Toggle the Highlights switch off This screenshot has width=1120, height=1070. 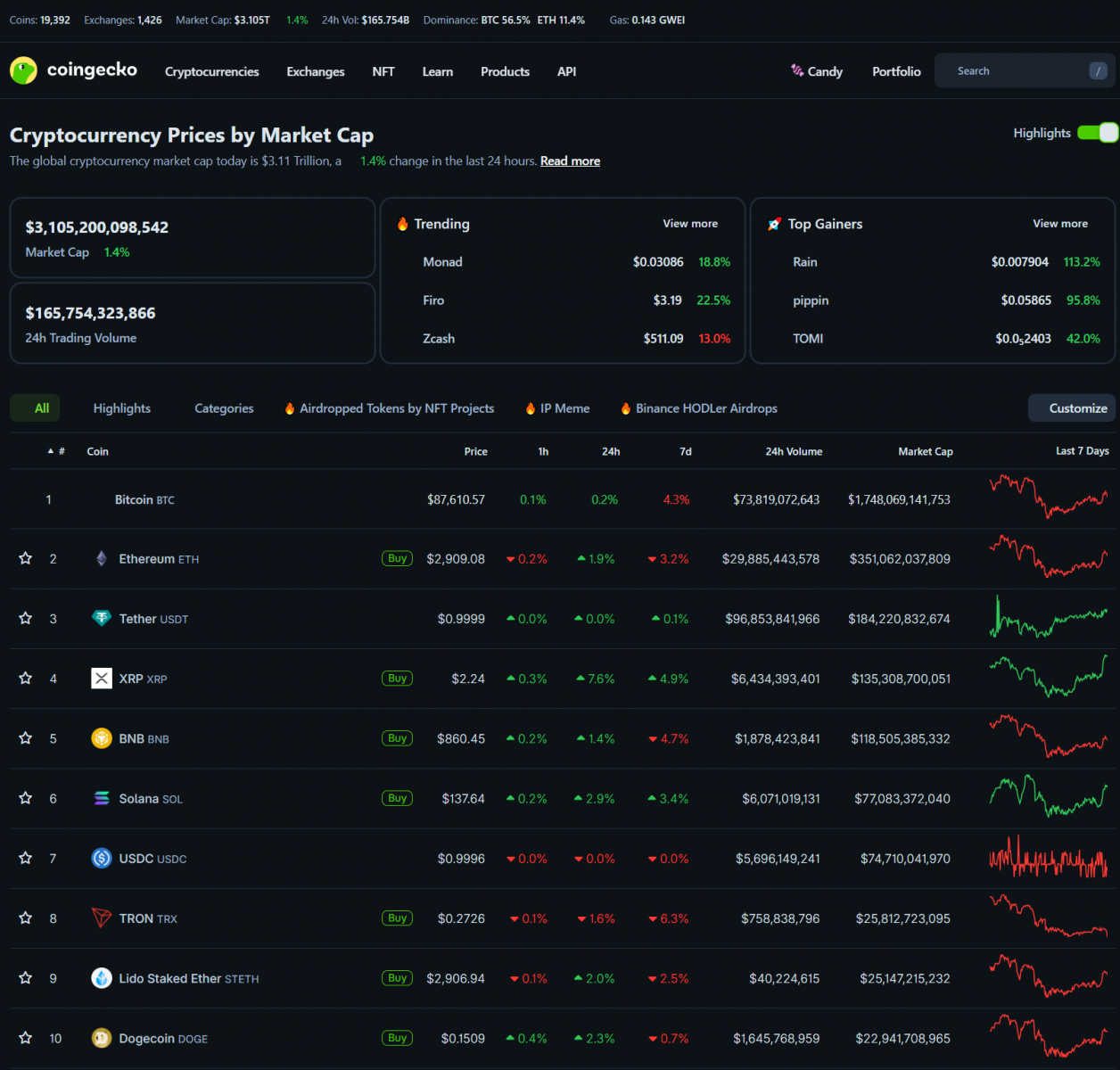point(1097,133)
